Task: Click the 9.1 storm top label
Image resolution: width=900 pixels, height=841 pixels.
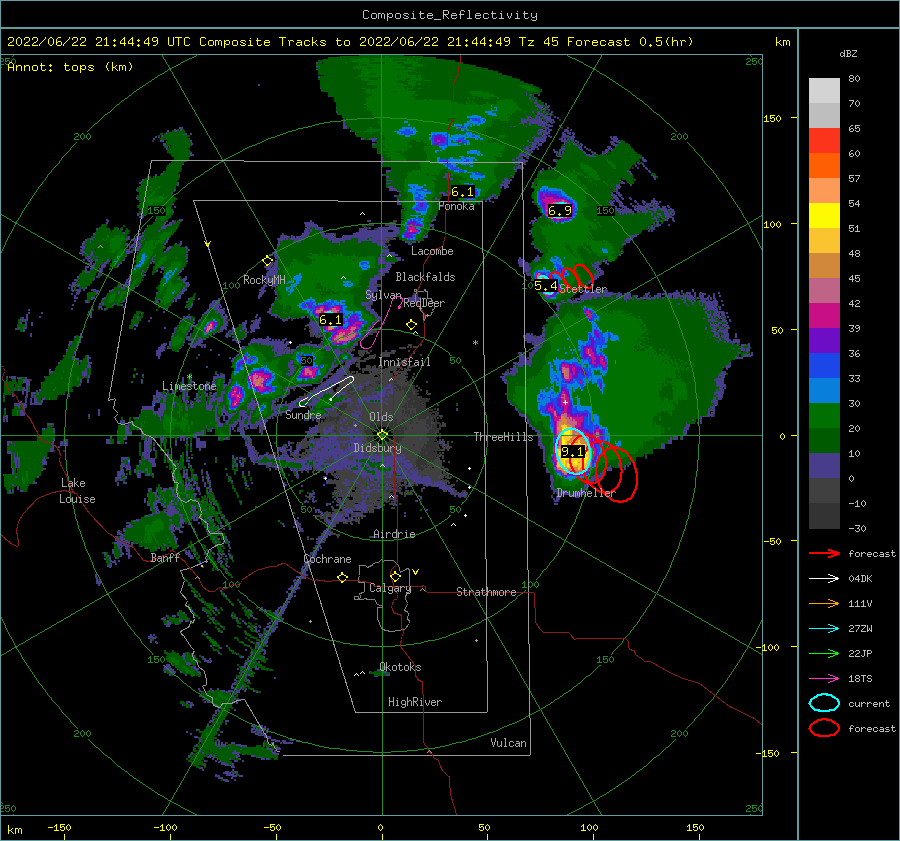Action: 572,452
